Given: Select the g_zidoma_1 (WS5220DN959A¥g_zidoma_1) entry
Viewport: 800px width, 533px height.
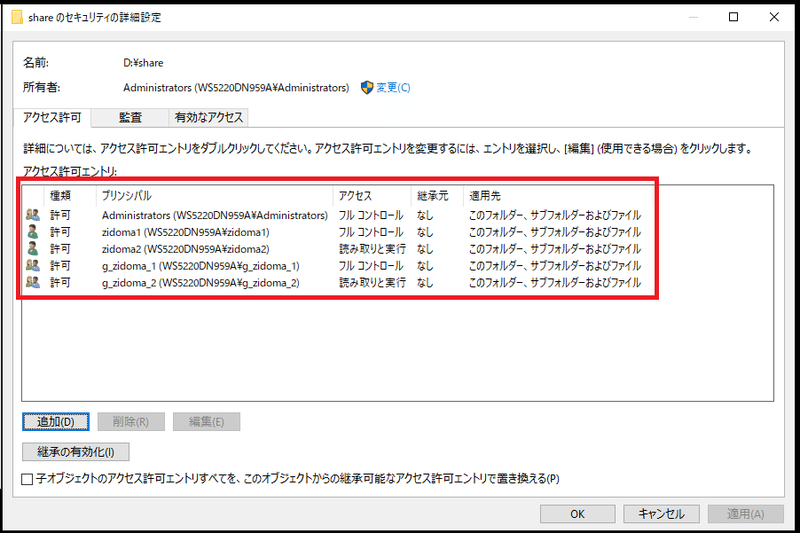Looking at the screenshot, I should coord(201,266).
